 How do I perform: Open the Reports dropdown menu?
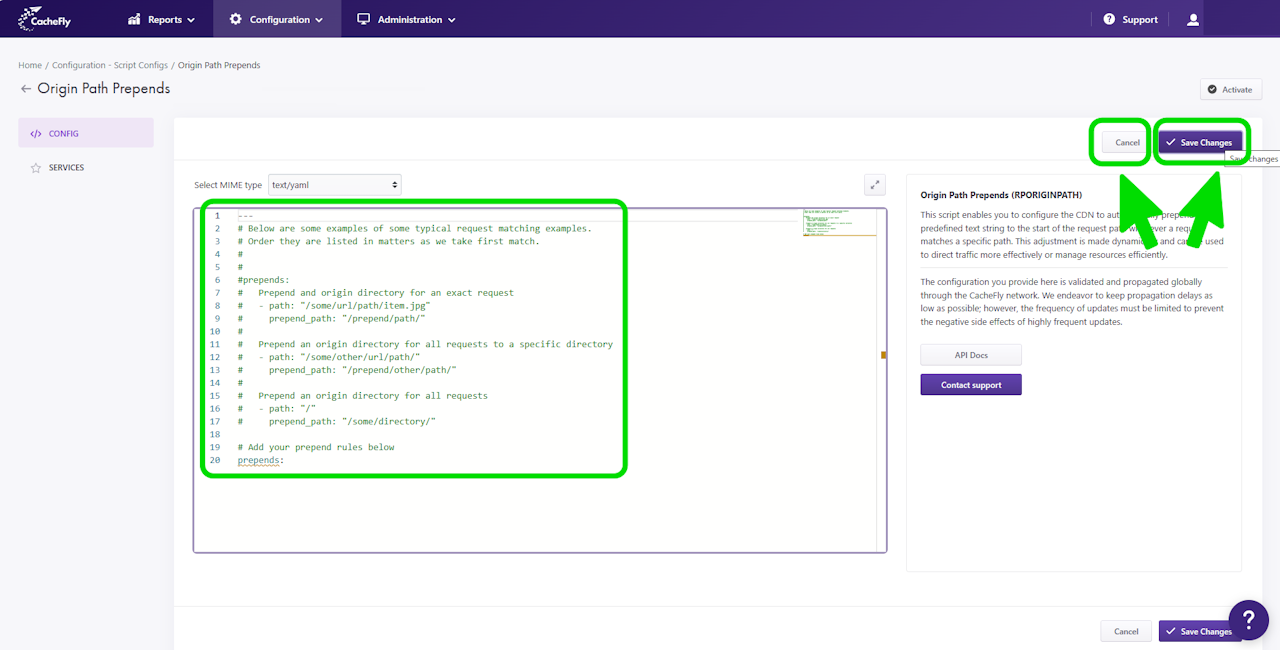(x=162, y=19)
